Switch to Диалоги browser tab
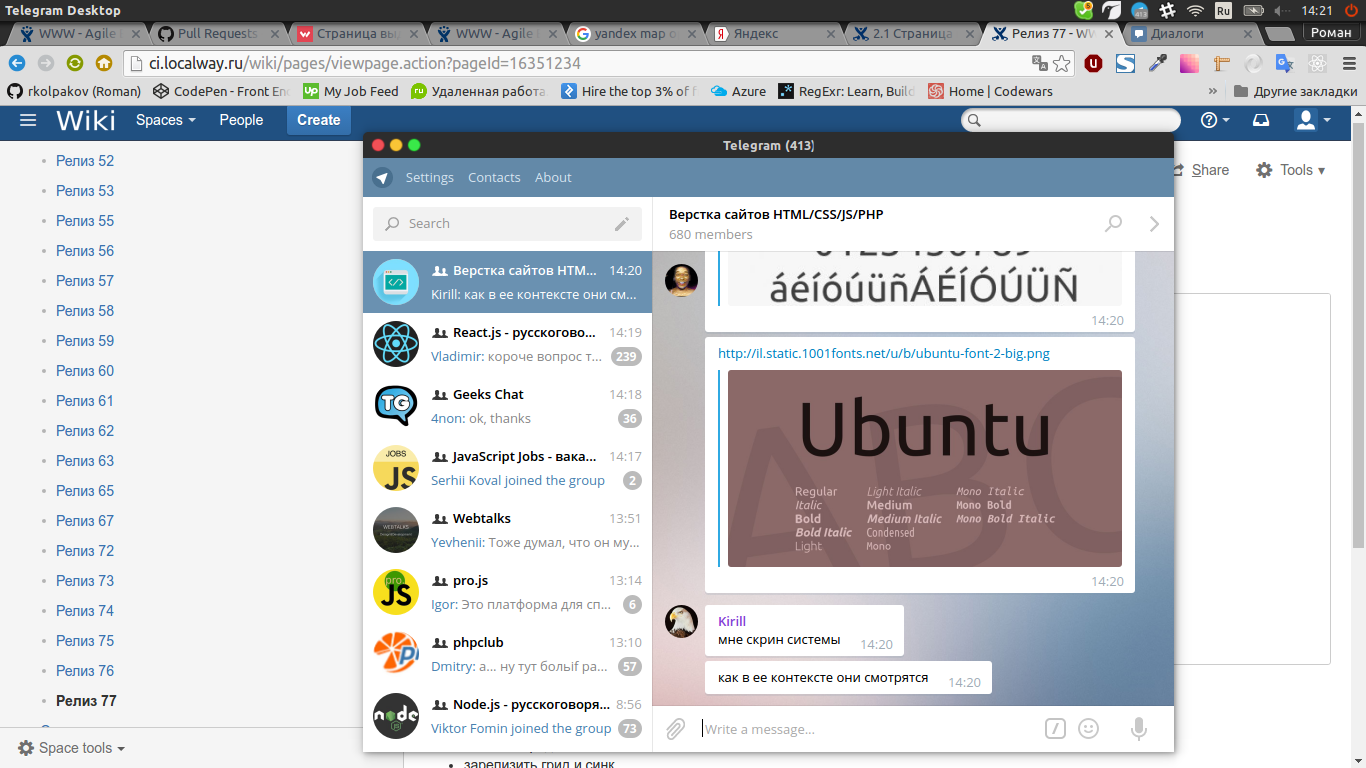Screen dimensions: 1366x768 click(x=1190, y=34)
